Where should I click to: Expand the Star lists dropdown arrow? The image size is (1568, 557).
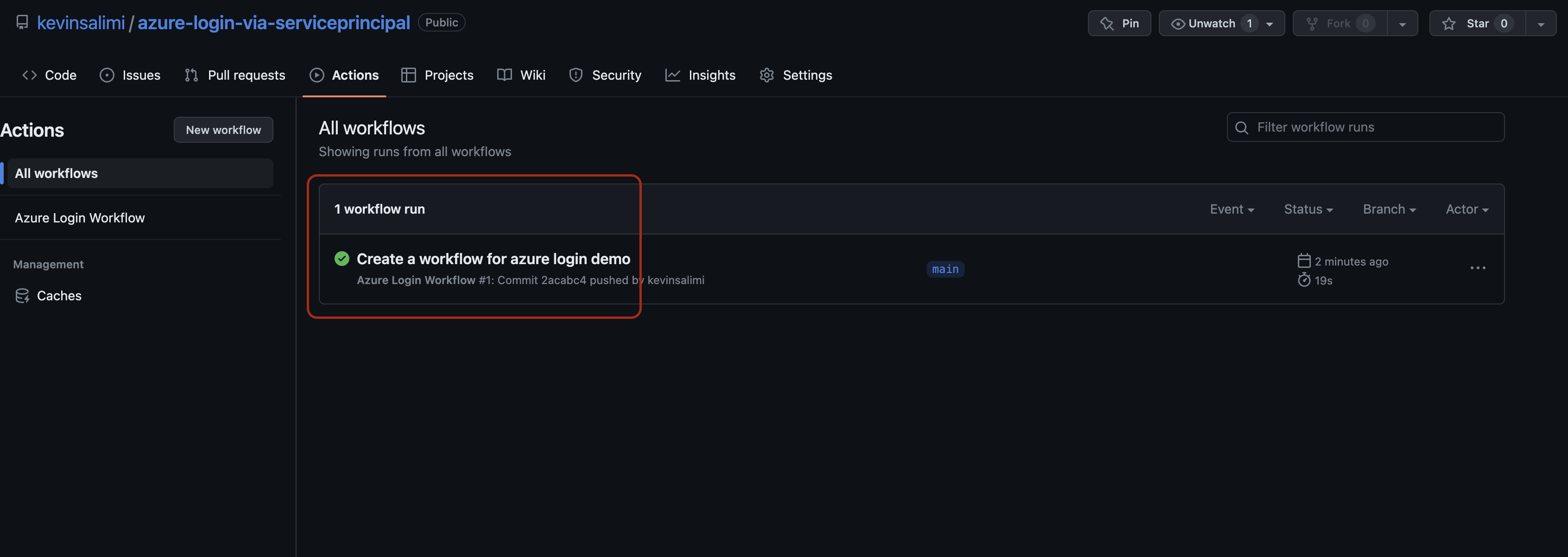pyautogui.click(x=1541, y=24)
